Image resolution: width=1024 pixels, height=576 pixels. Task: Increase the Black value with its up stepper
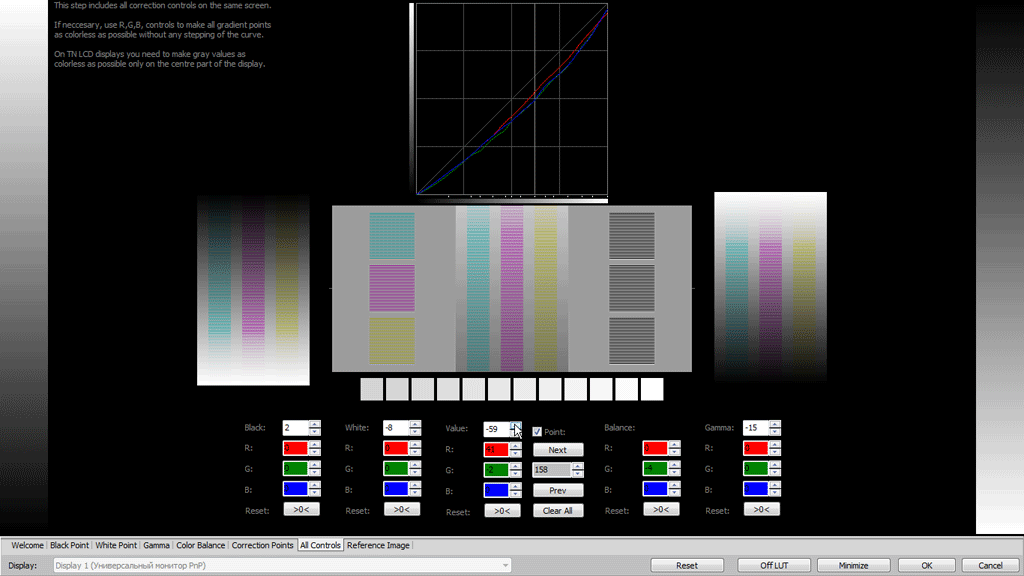point(313,423)
